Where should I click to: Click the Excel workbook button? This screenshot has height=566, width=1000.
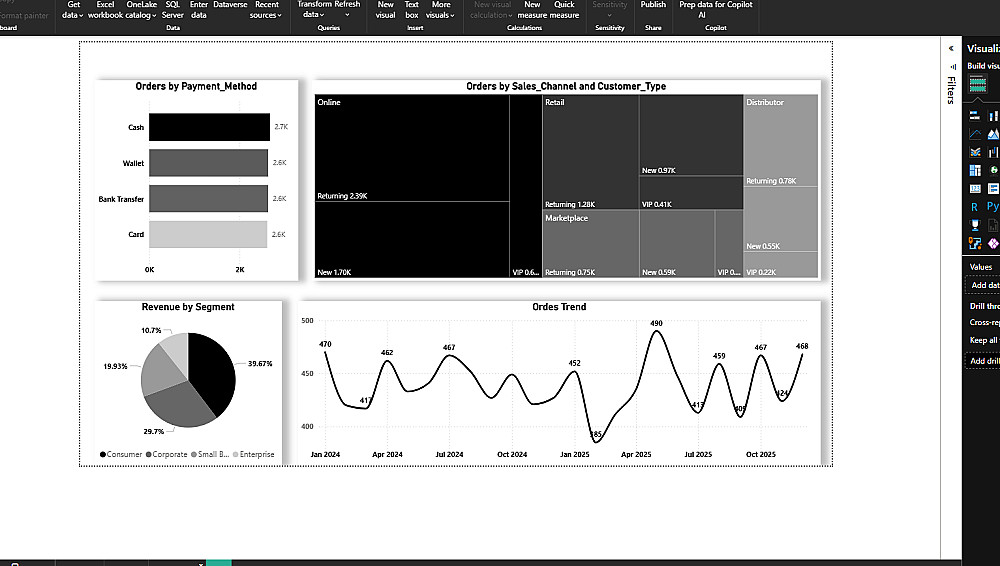point(105,10)
